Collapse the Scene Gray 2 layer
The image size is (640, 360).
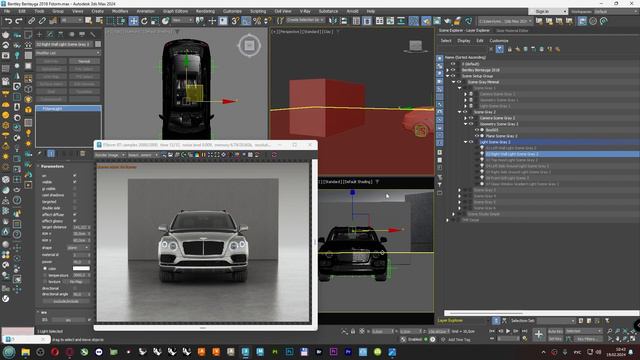(x=460, y=112)
